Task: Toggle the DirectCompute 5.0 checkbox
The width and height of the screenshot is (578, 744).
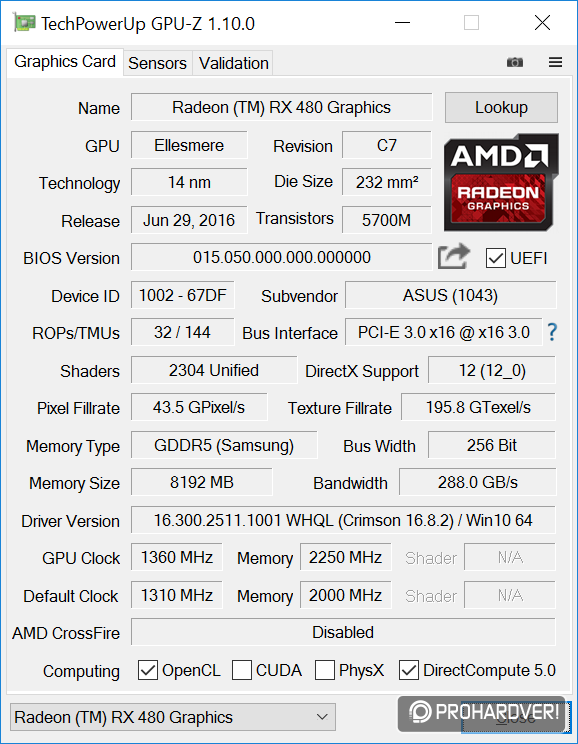Action: pyautogui.click(x=409, y=670)
